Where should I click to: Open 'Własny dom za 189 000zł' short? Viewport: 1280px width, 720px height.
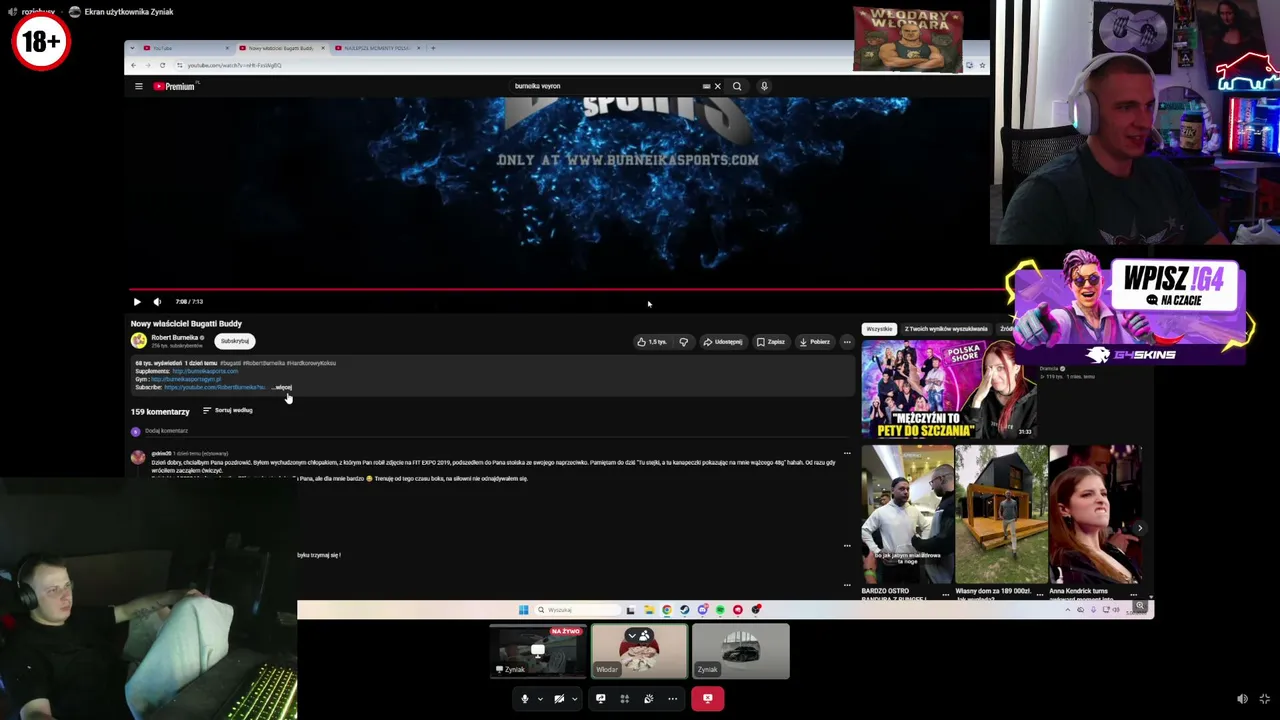(1000, 514)
